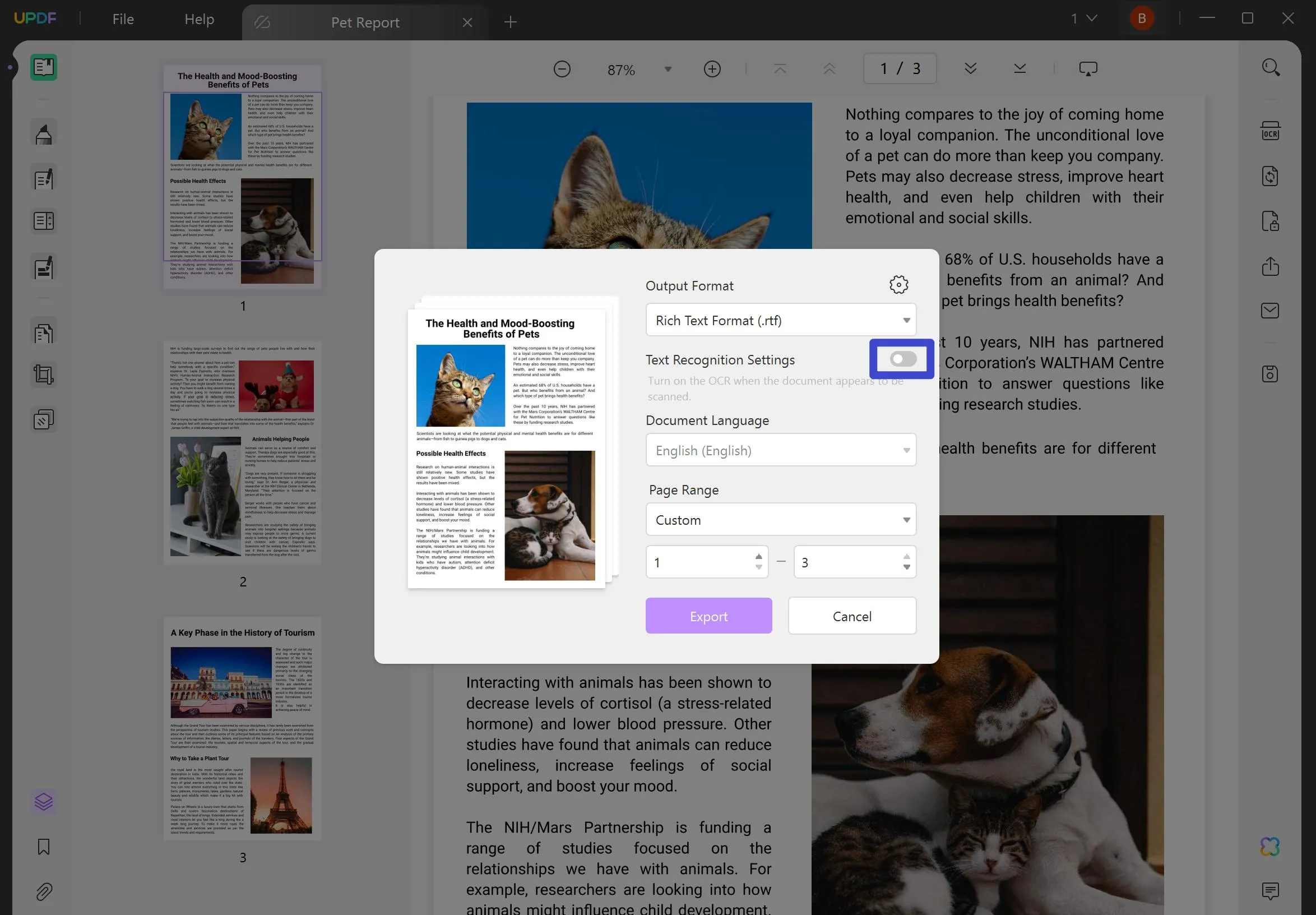Open the File menu
This screenshot has width=1316, height=915.
[x=123, y=19]
